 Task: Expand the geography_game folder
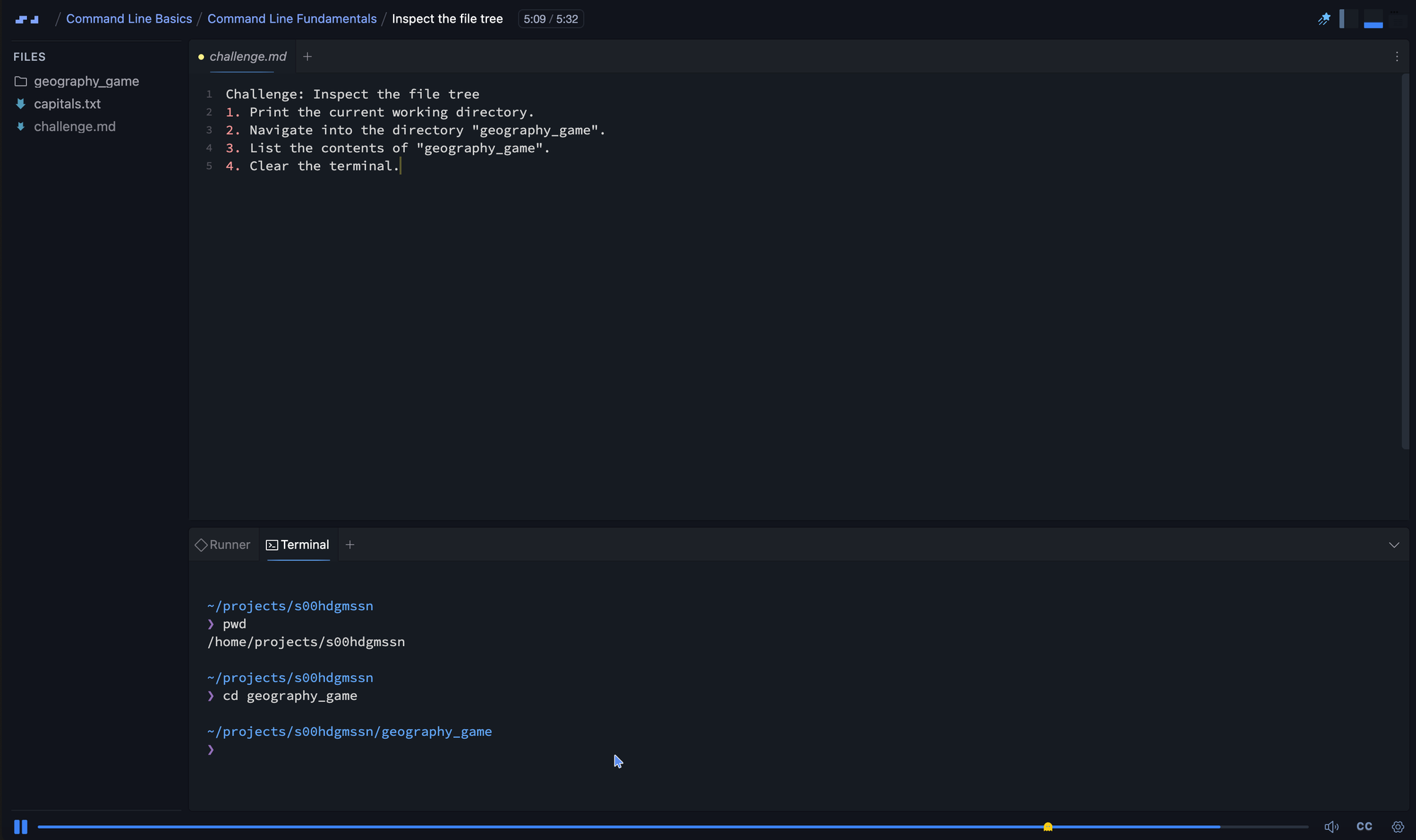coord(86,81)
